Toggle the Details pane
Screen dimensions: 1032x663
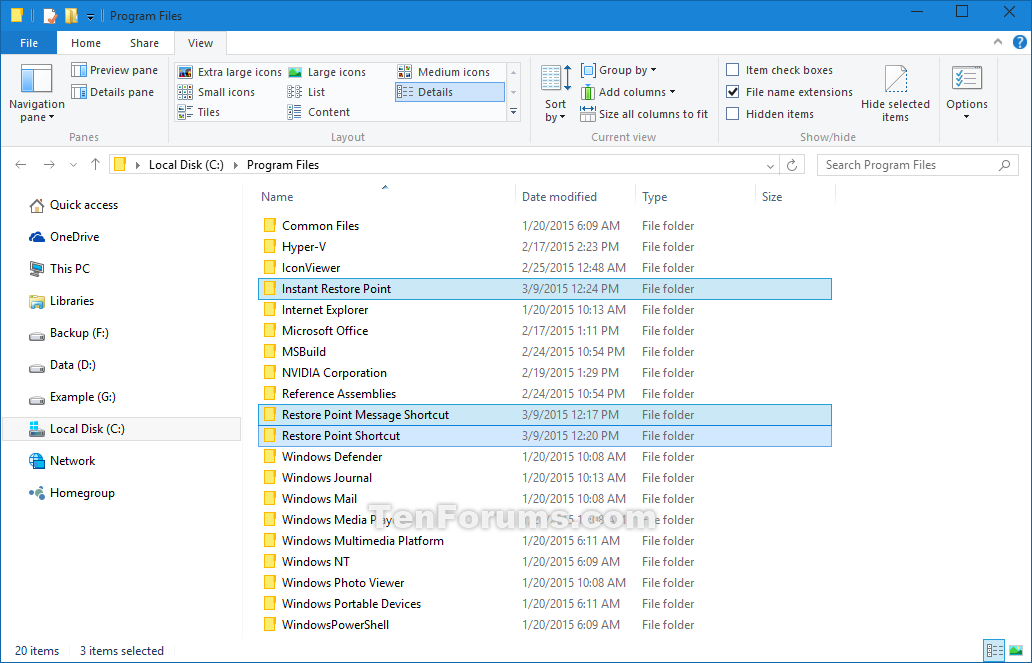pos(113,92)
